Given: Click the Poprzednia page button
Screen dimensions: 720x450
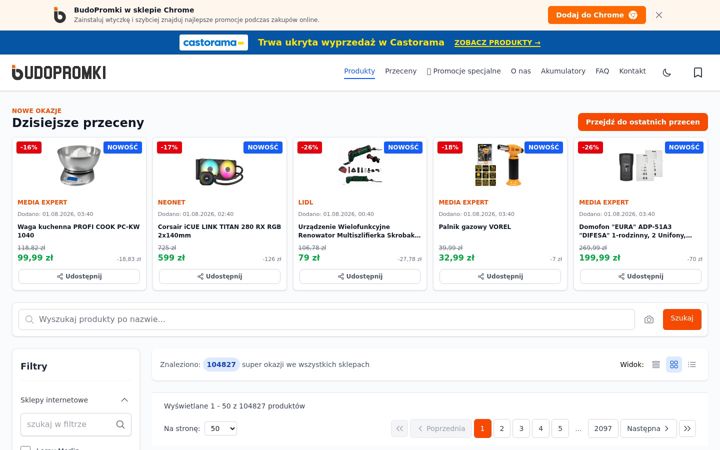Looking at the screenshot, I should pos(441,428).
